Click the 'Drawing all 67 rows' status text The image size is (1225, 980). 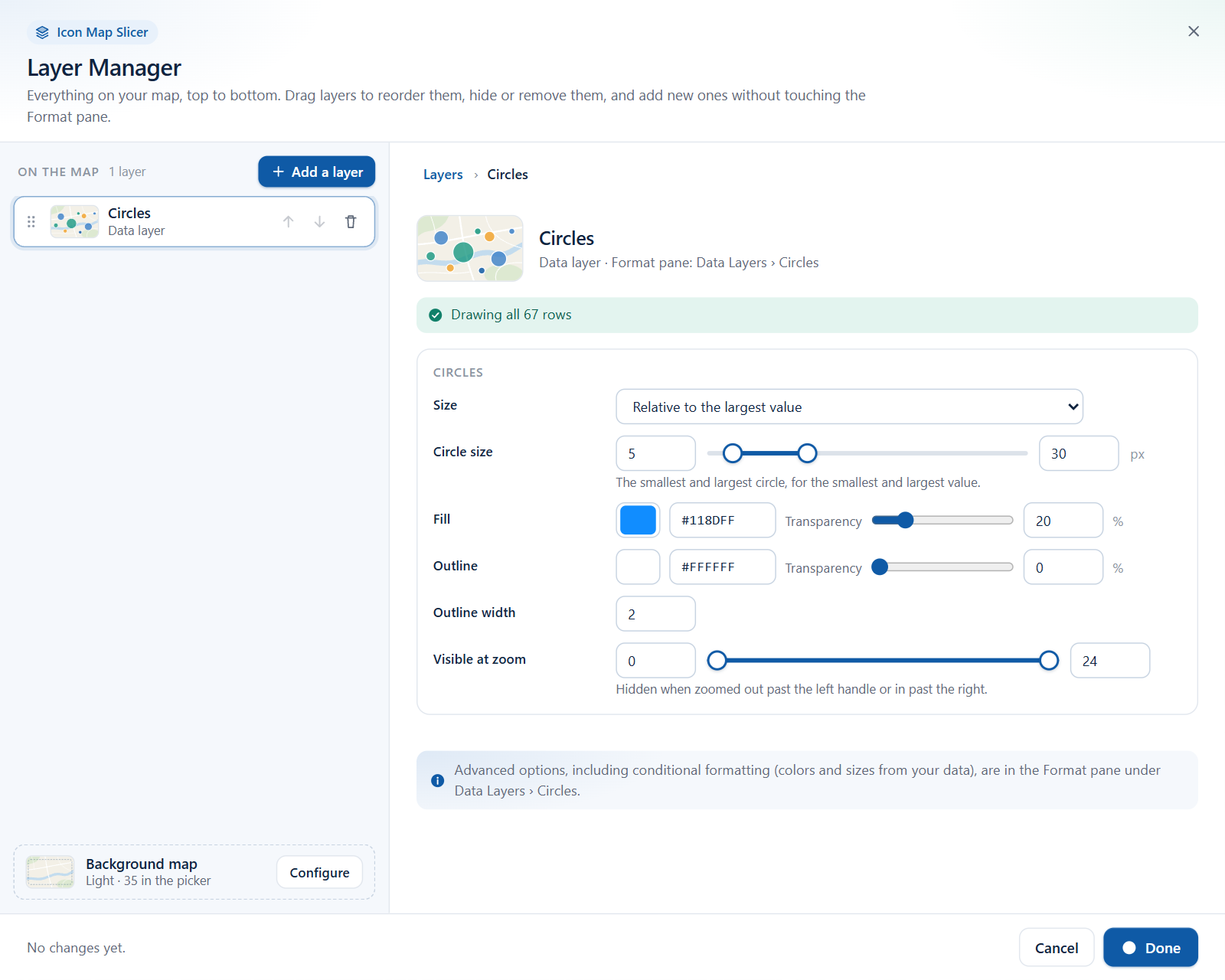click(x=511, y=315)
